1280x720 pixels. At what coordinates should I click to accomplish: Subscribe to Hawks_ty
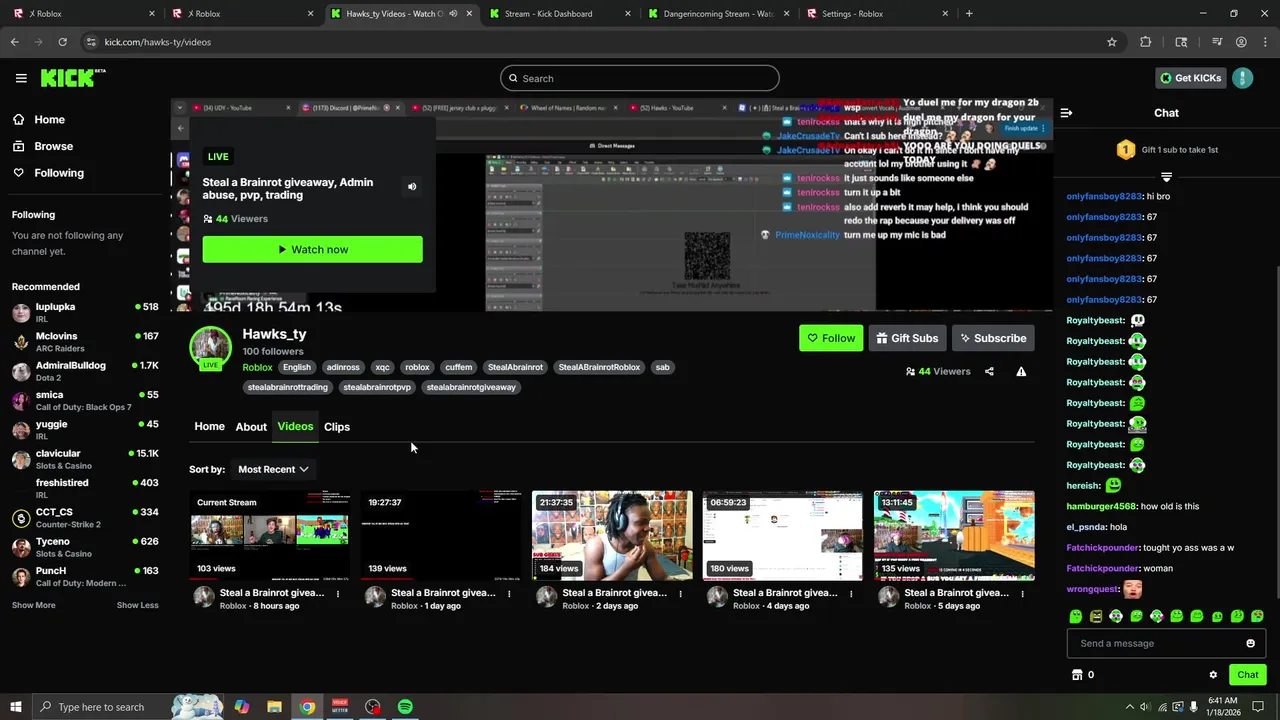coord(993,338)
